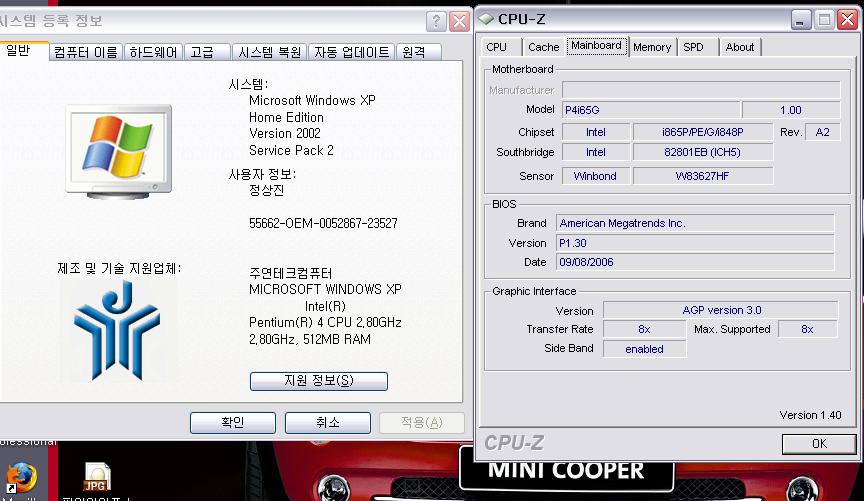The height and width of the screenshot is (501, 864).
Task: Click the Home Edition text
Action: point(286,117)
